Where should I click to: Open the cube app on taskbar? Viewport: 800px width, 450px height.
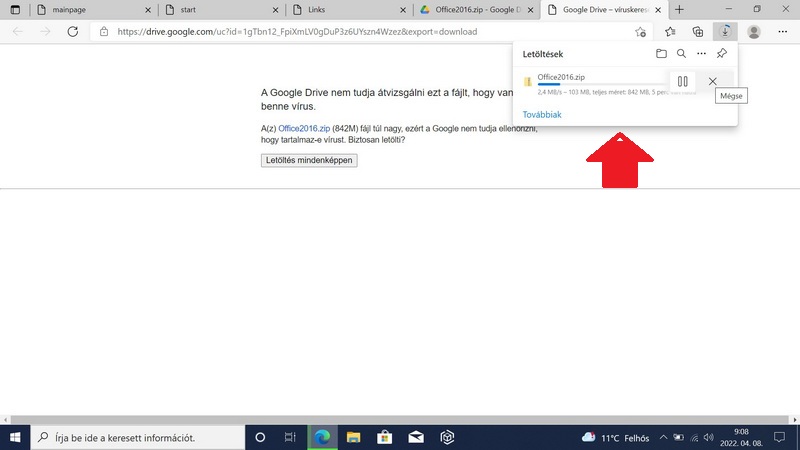(x=447, y=437)
